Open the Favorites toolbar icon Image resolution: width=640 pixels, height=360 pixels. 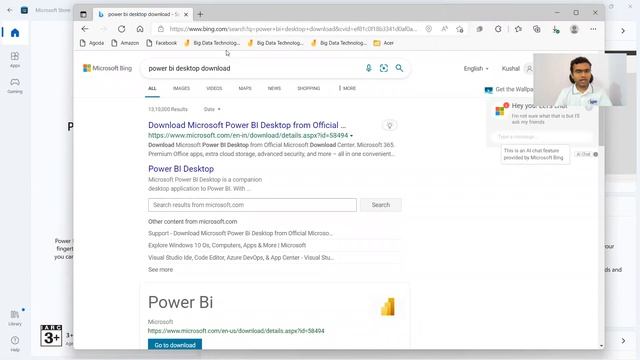tap(518, 29)
